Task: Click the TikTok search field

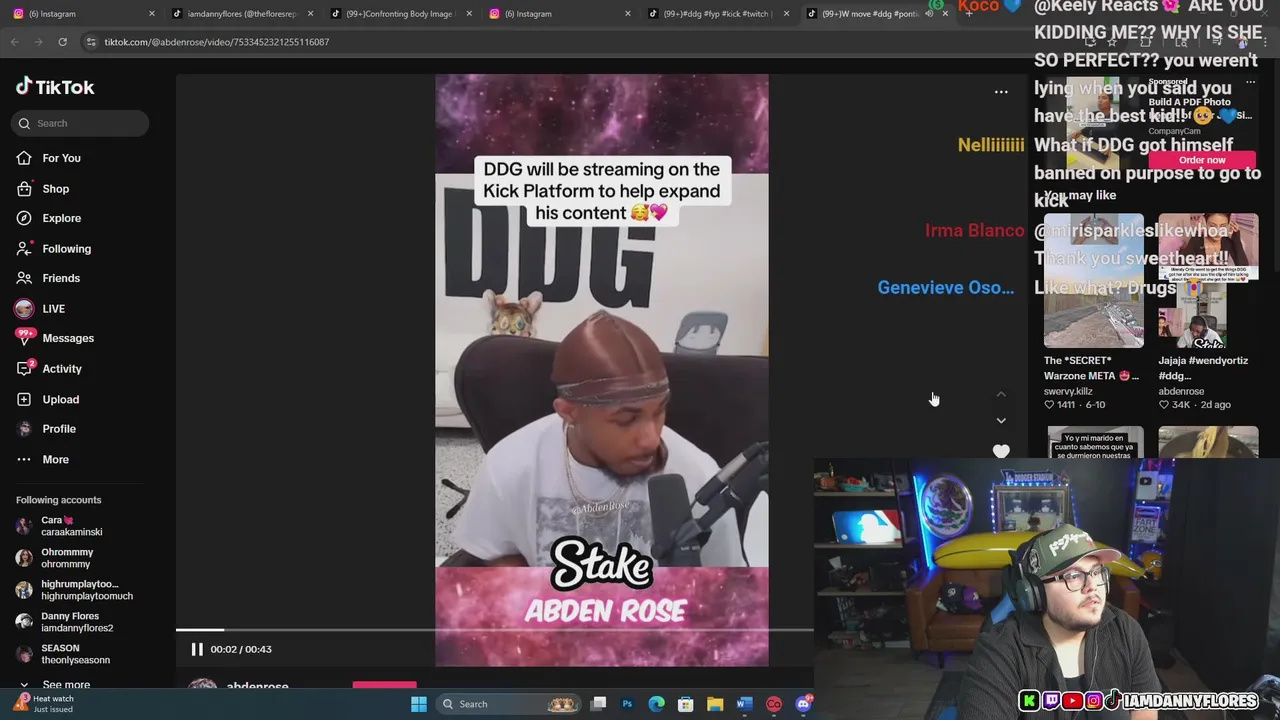Action: click(80, 123)
